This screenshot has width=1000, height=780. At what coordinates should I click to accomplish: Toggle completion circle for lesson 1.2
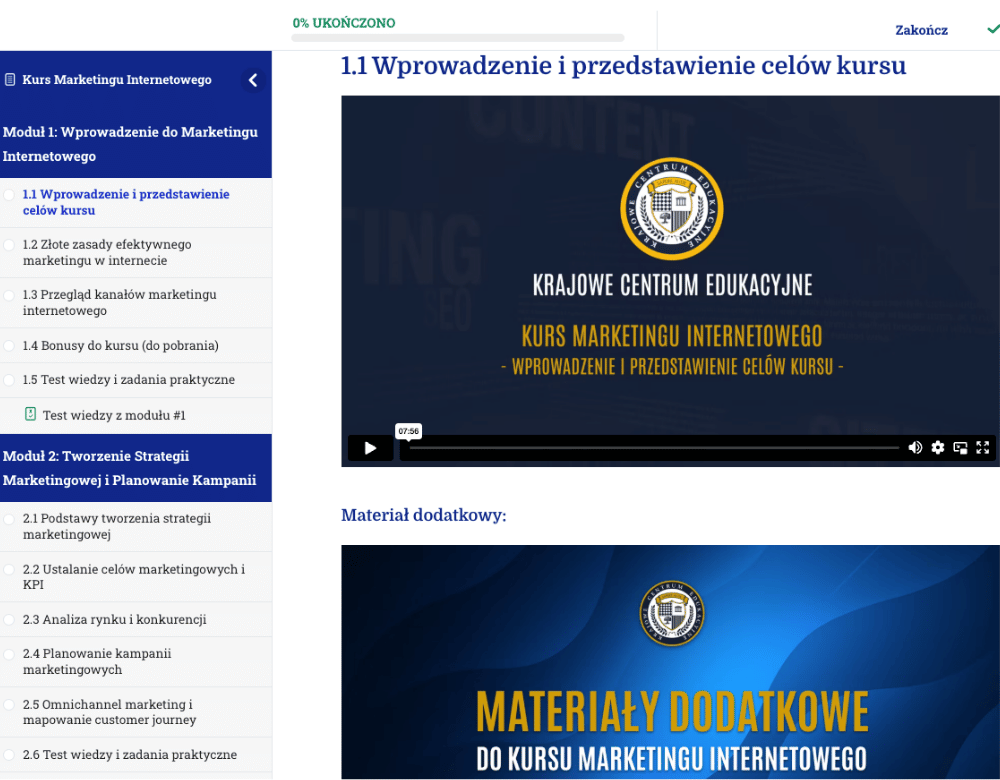pos(9,245)
